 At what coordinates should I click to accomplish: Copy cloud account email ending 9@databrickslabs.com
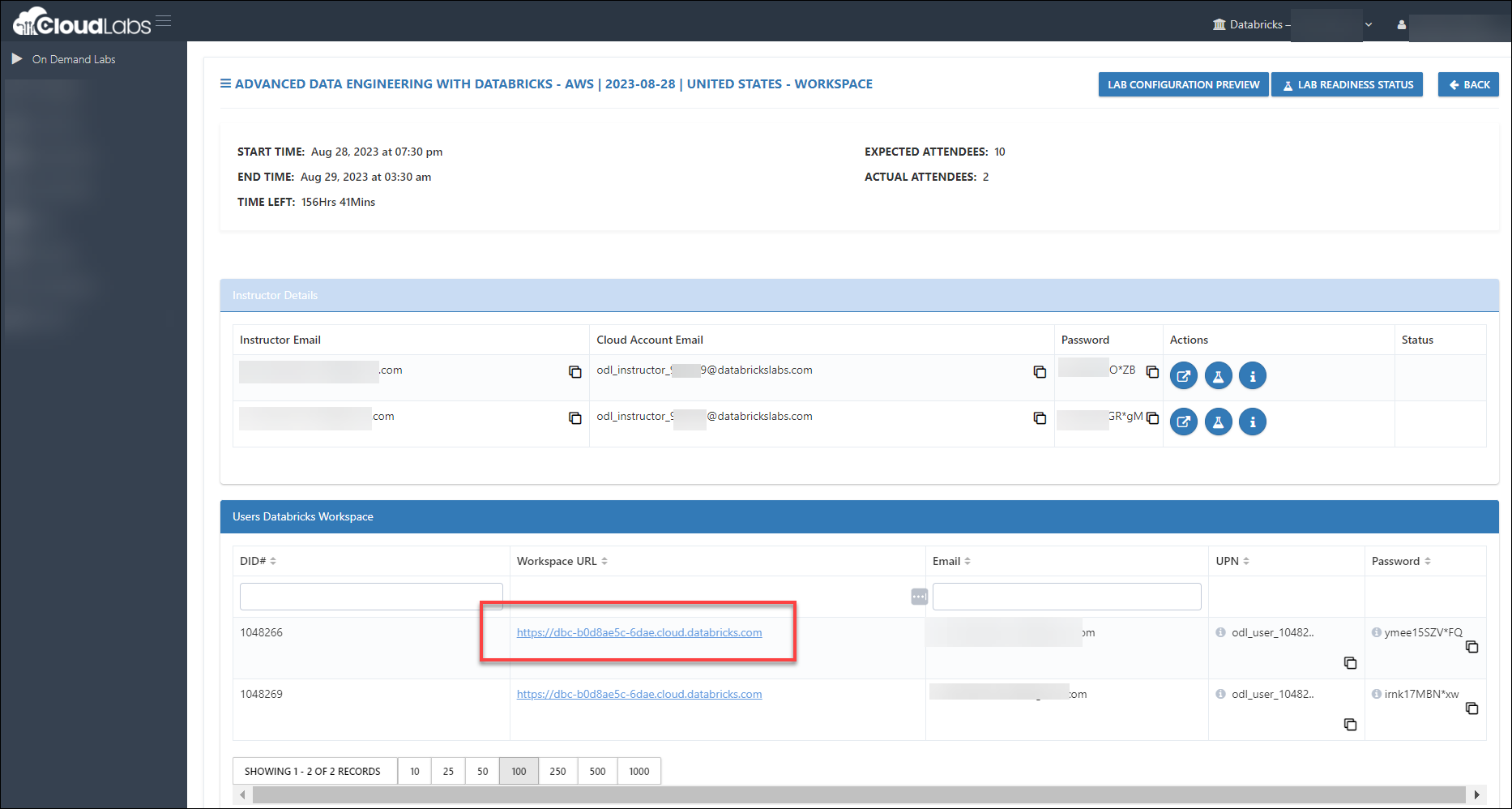tap(1040, 372)
